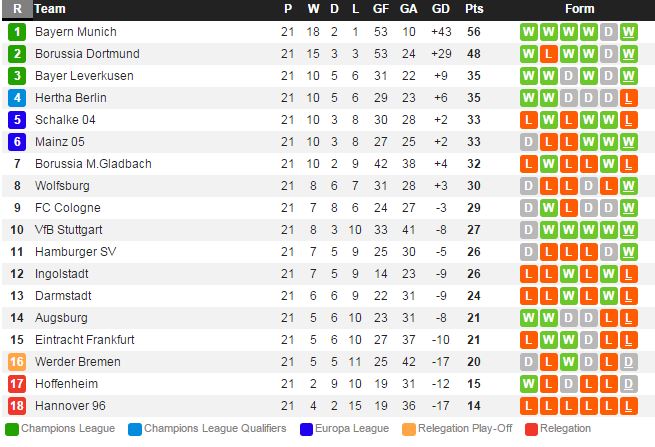Screen dimensions: 655x447
Task: Click Bayern Munich's rank 1 badge
Action: pyautogui.click(x=17, y=32)
